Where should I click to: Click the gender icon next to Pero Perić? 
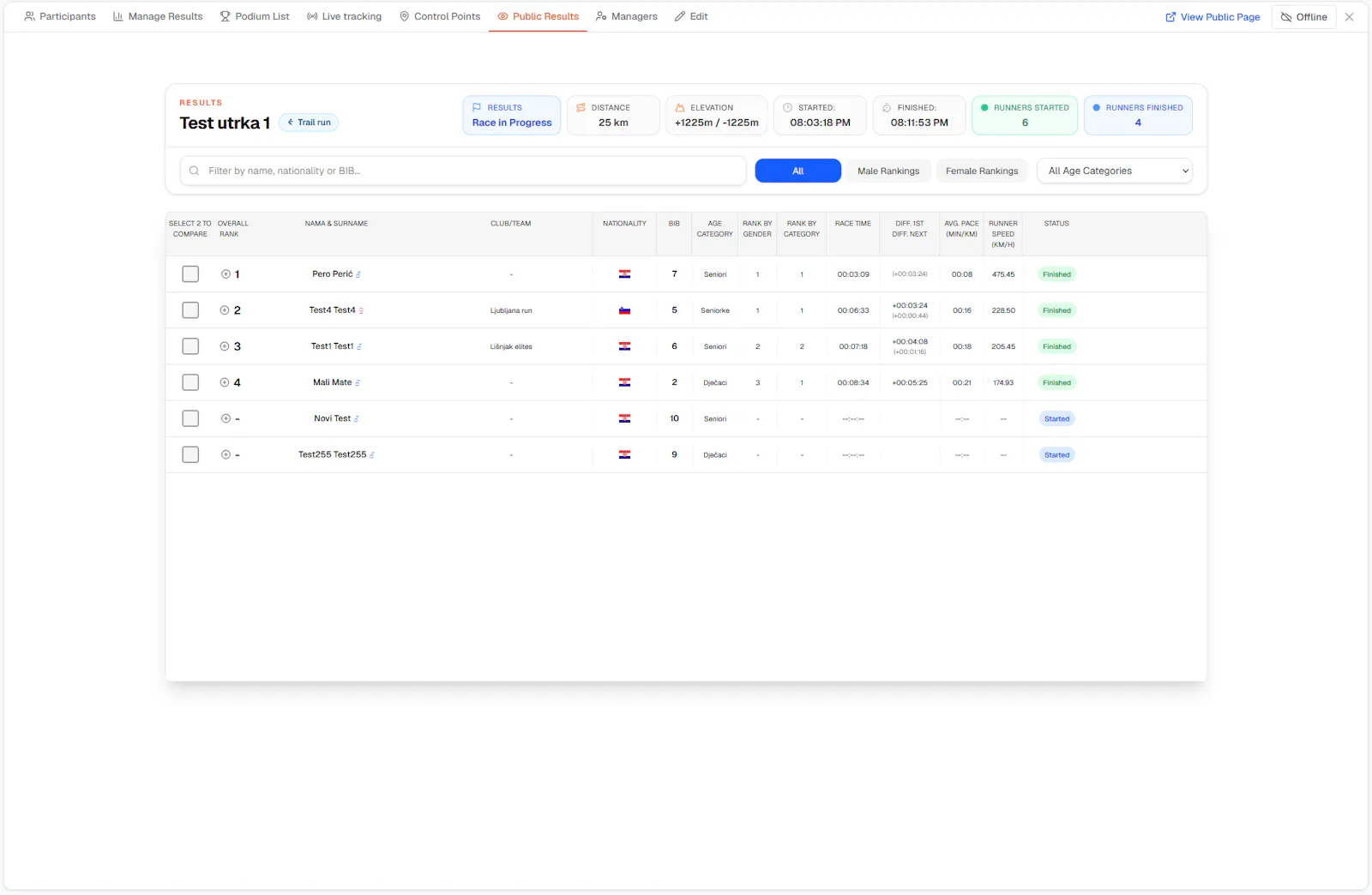358,274
